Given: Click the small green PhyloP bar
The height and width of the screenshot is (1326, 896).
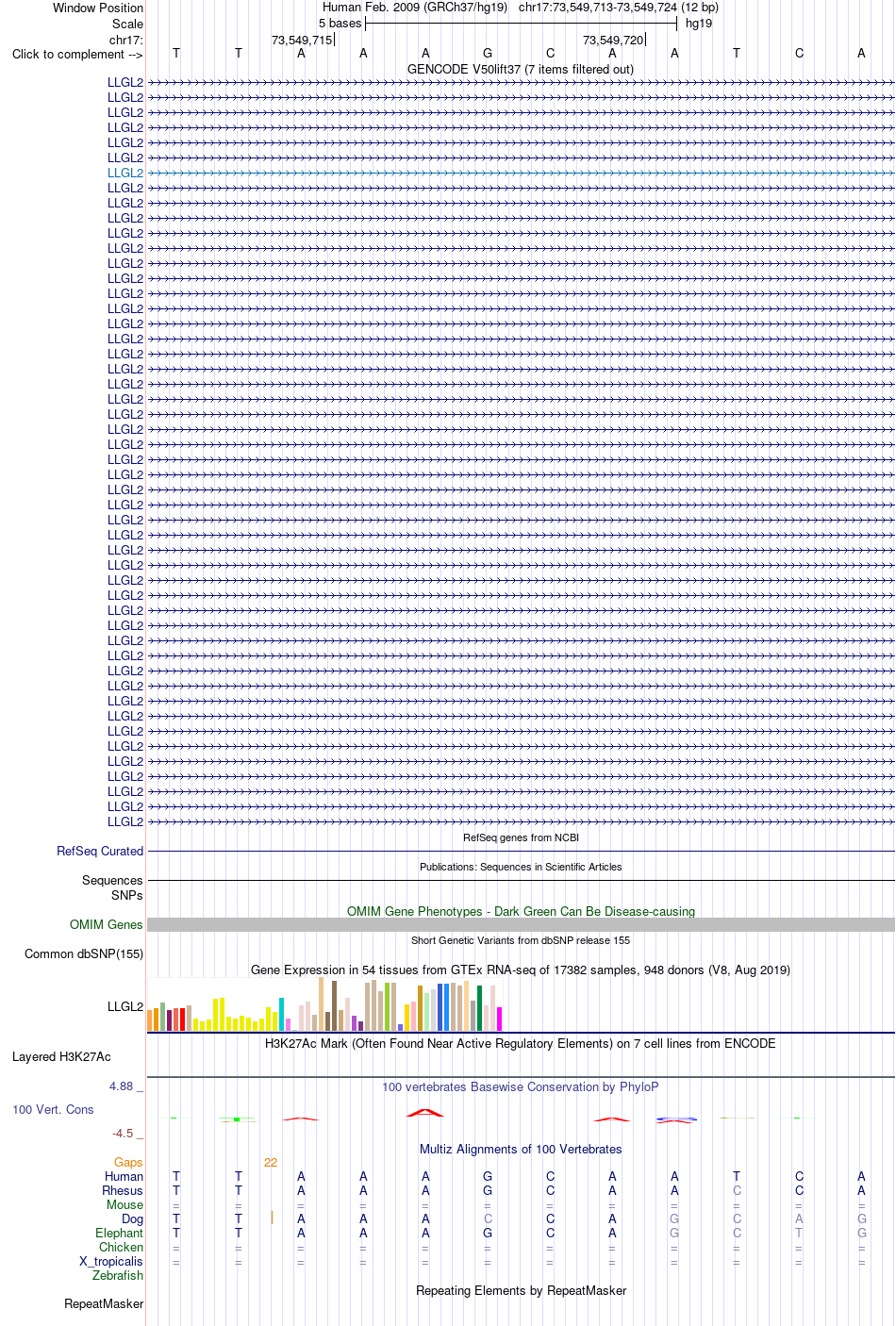Looking at the screenshot, I should click(x=237, y=1119).
